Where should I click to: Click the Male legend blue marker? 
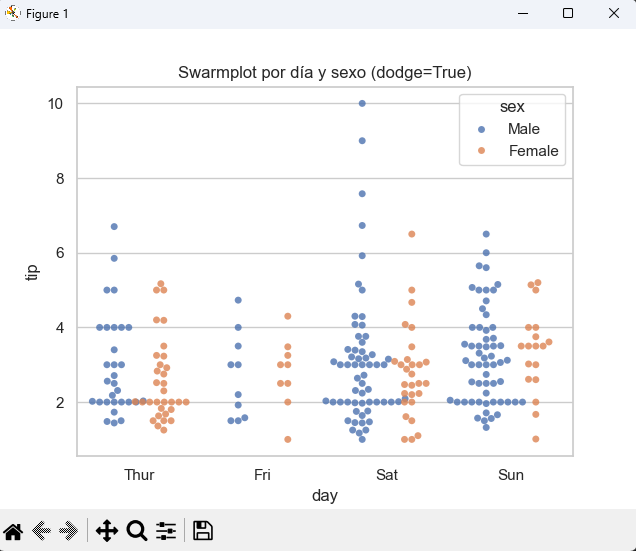pyautogui.click(x=481, y=130)
